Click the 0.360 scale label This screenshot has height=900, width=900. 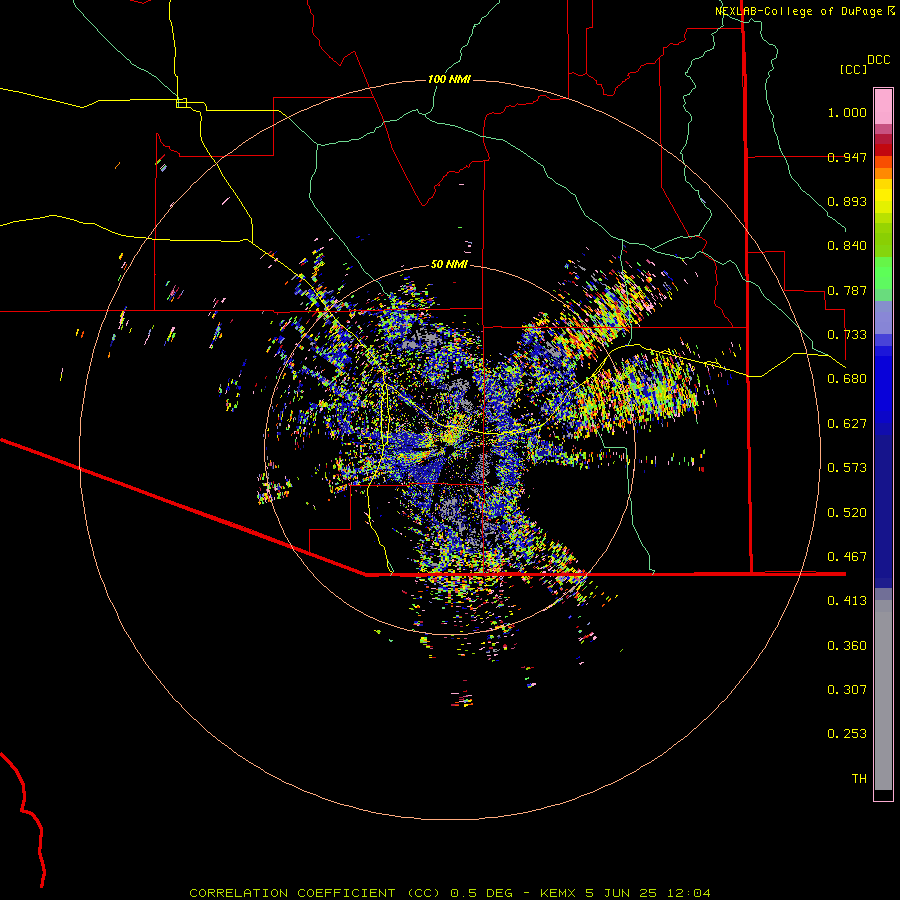click(847, 646)
